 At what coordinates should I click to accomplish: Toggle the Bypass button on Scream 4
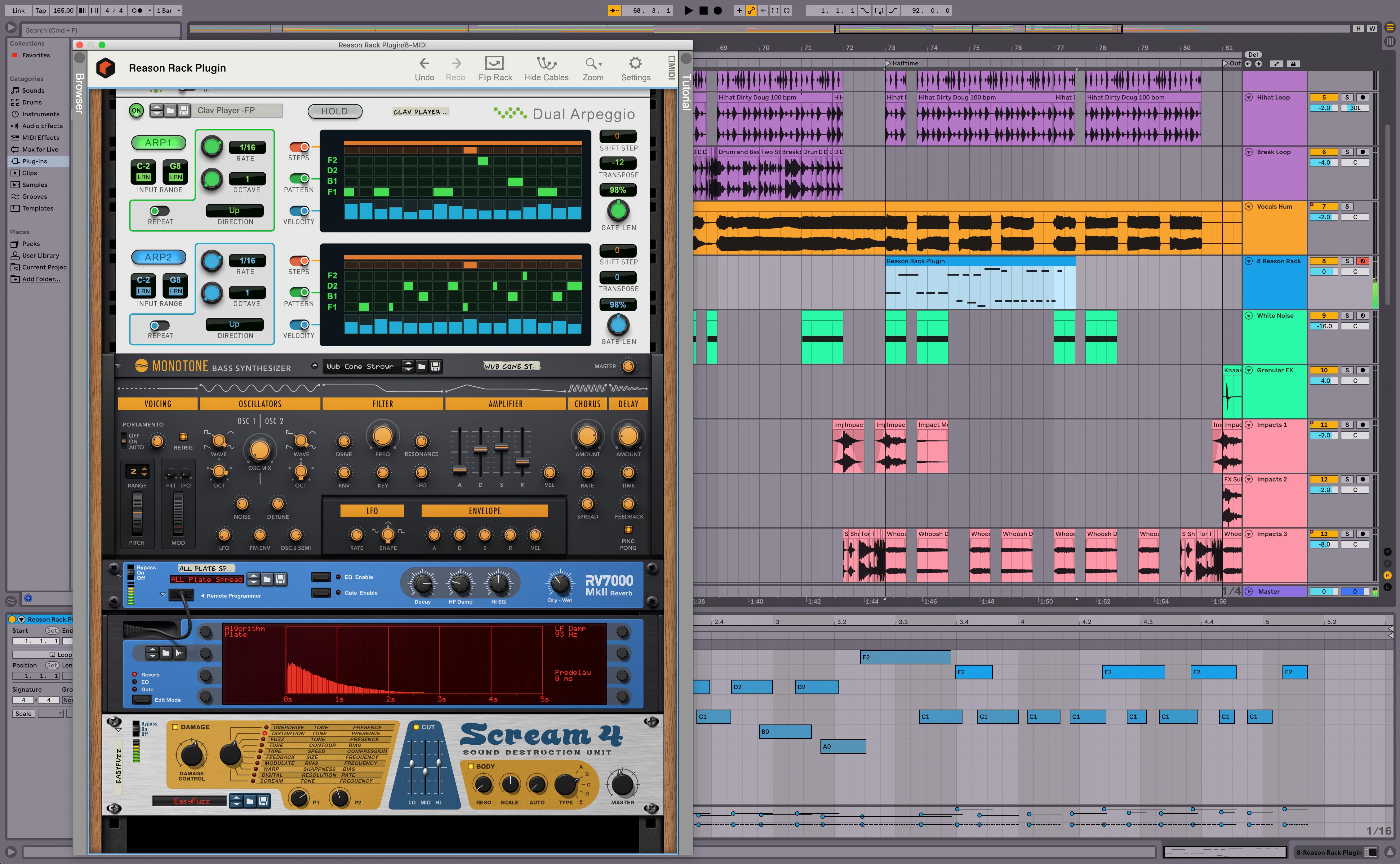136,722
